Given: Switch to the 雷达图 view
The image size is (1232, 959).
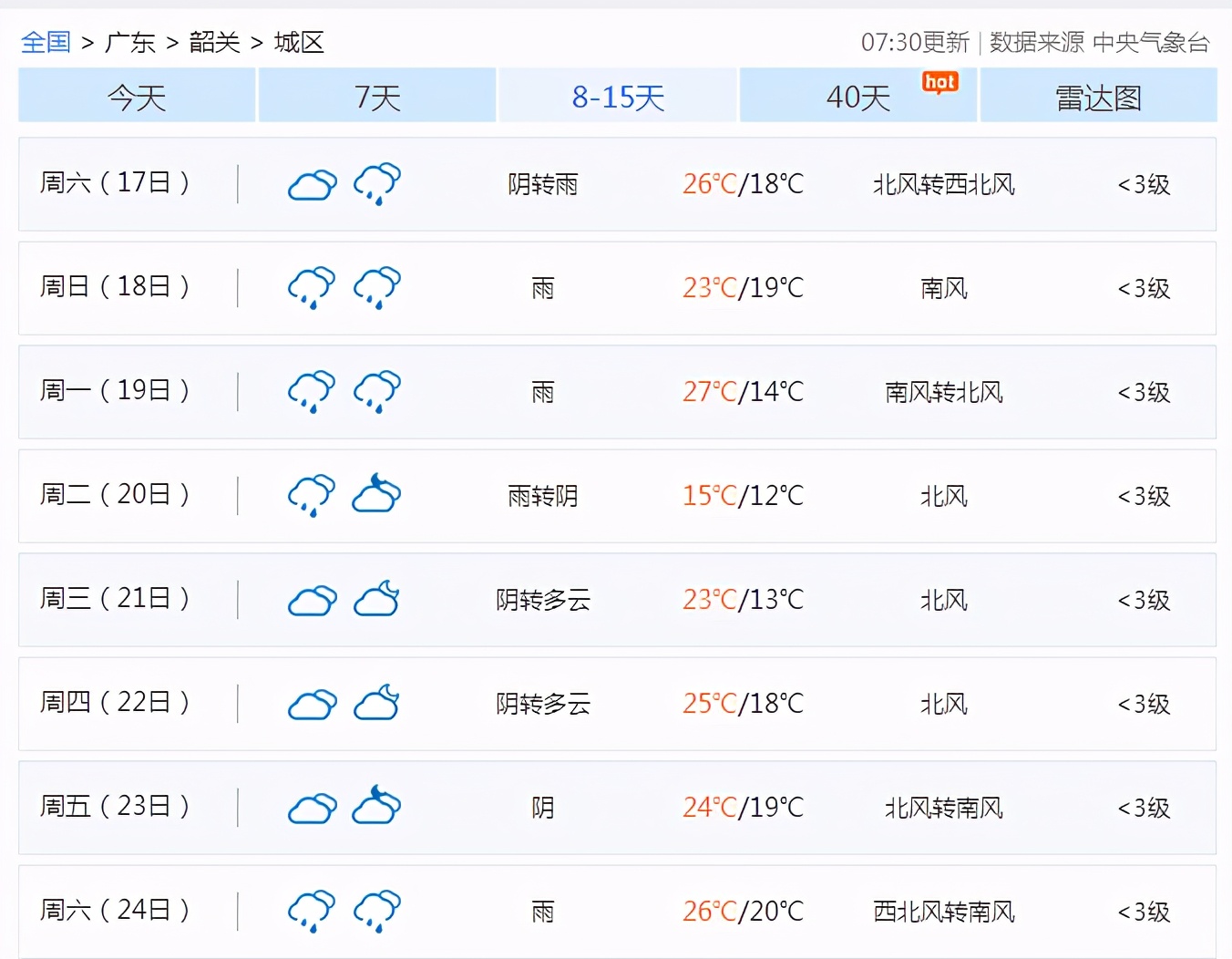Looking at the screenshot, I should [x=1099, y=96].
